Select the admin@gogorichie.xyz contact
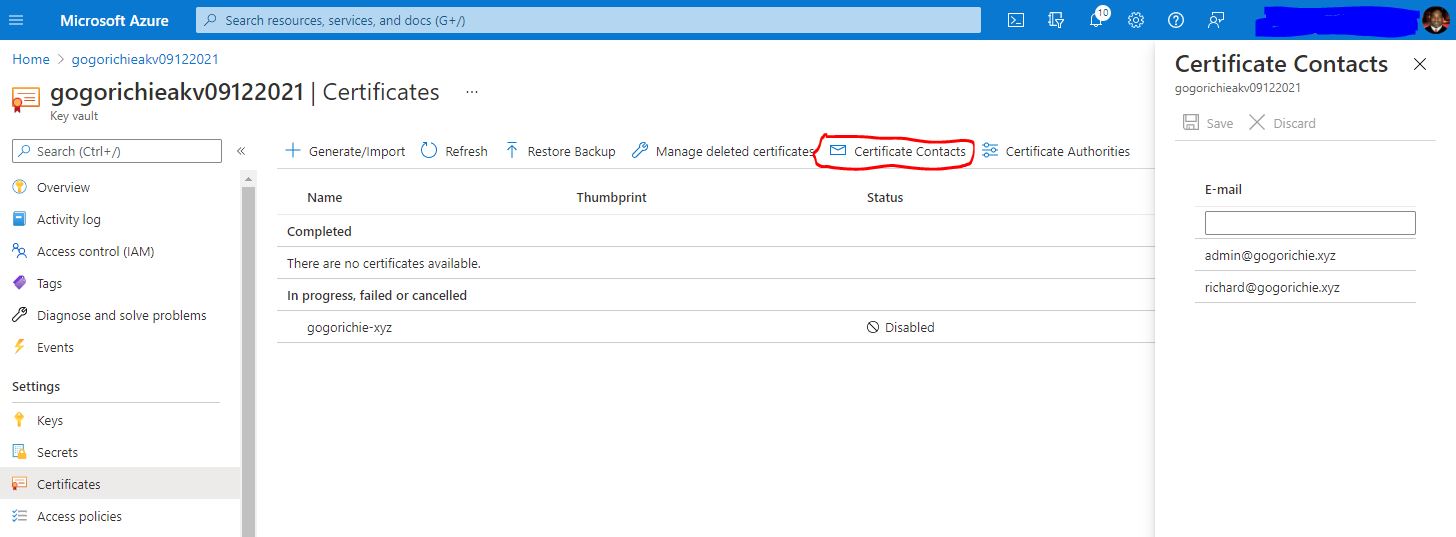 (1270, 255)
